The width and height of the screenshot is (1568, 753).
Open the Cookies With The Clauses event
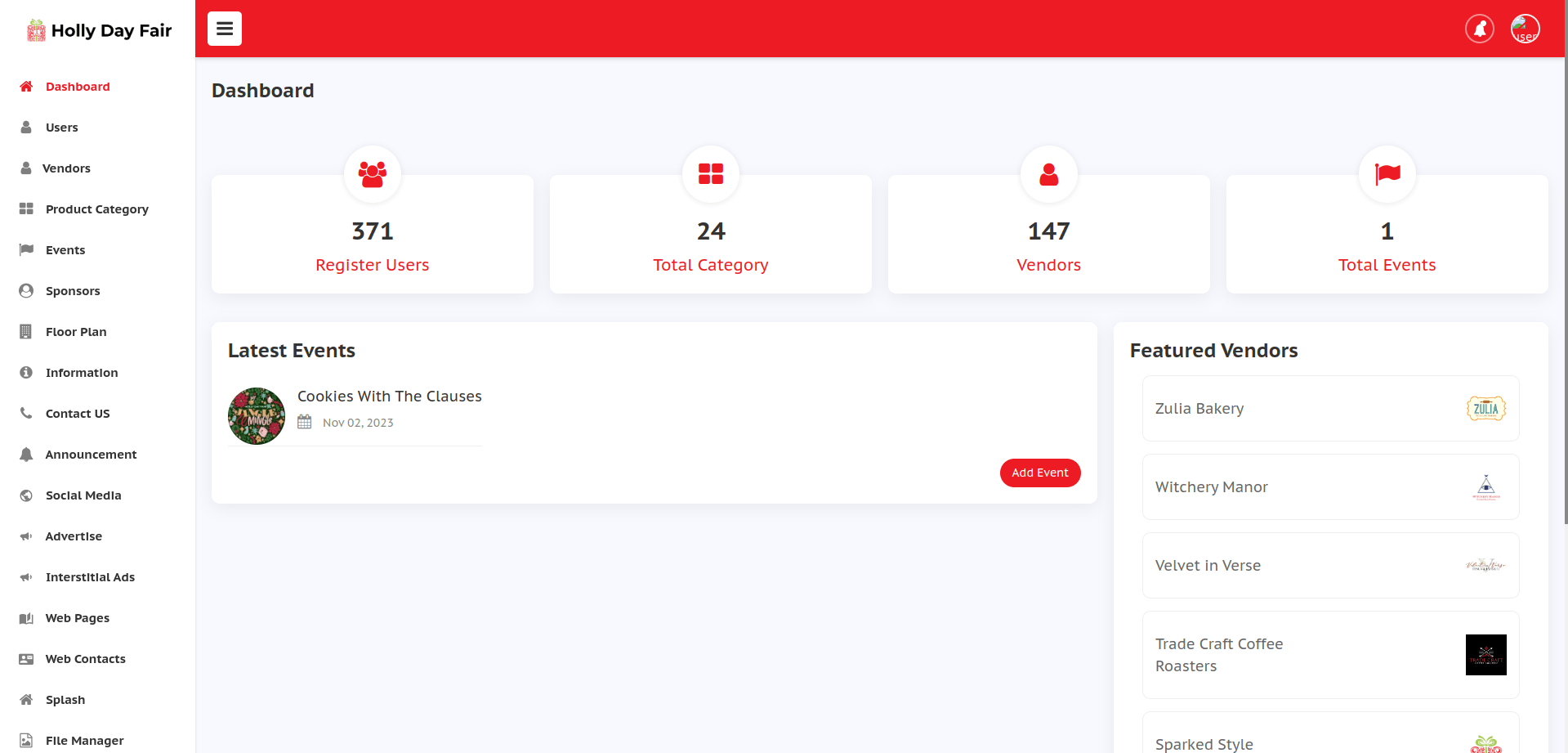tap(389, 397)
